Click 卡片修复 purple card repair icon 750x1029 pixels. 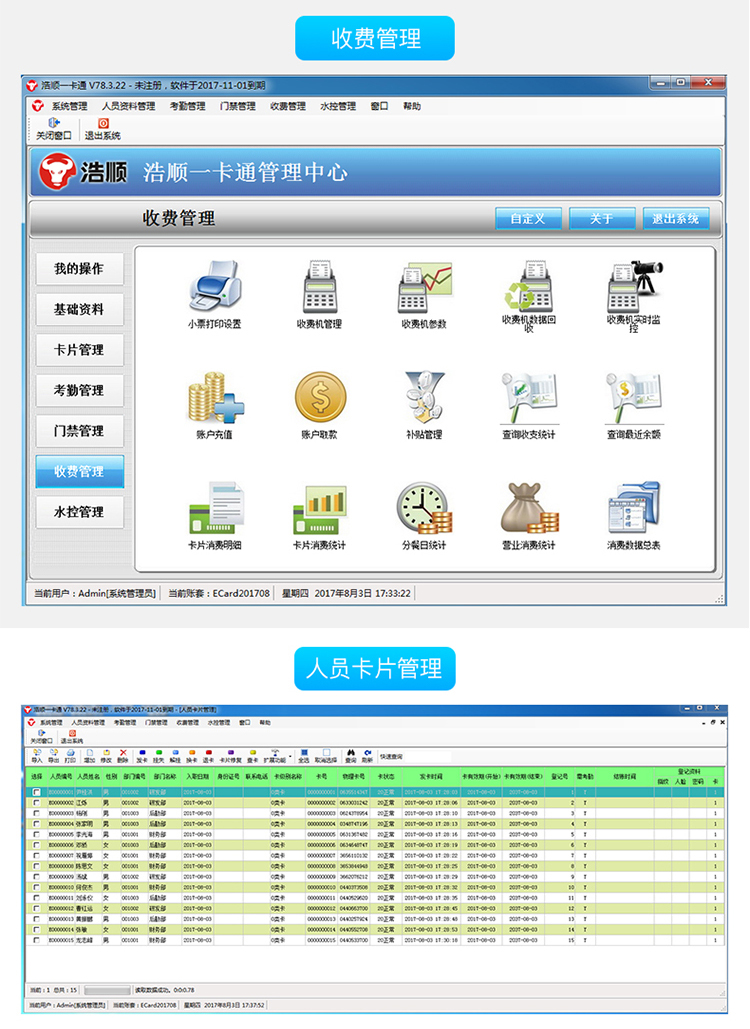coord(230,756)
